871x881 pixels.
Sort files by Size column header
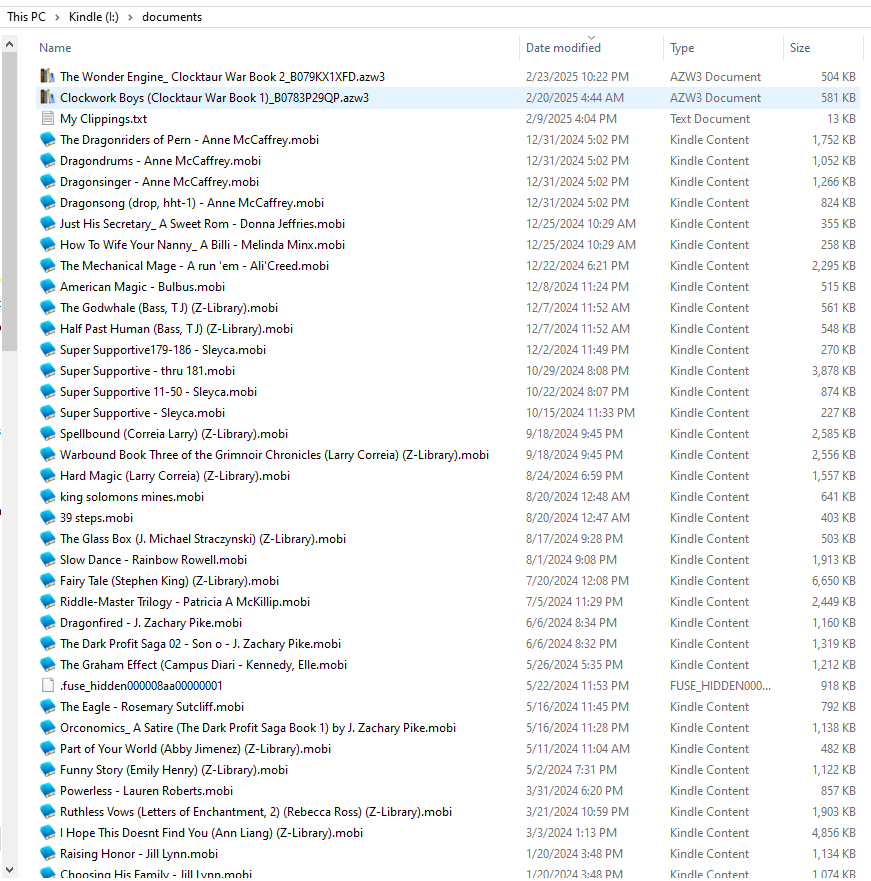click(800, 48)
